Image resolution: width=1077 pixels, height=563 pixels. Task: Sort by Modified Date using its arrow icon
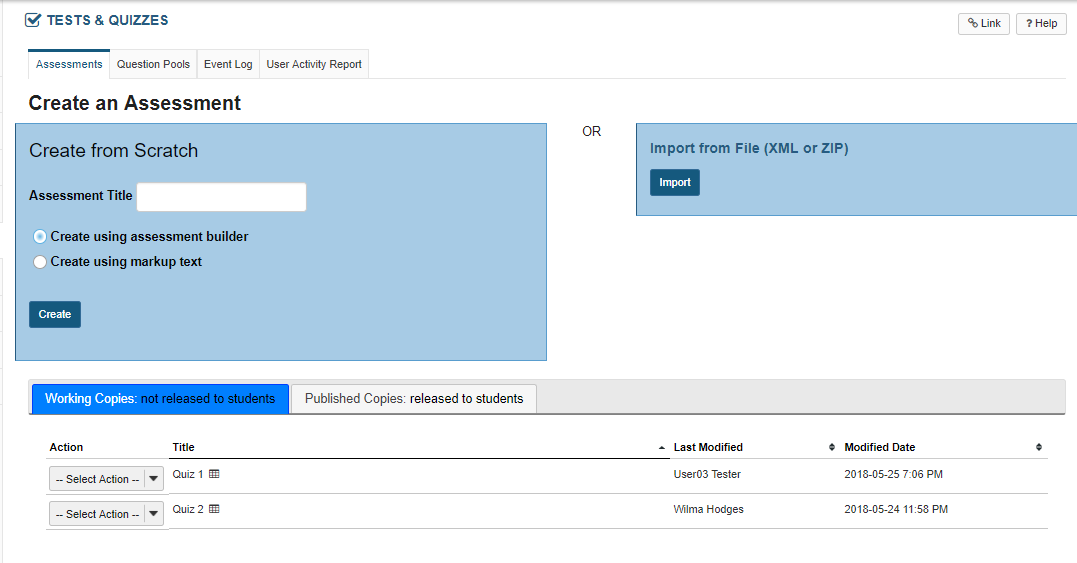1038,447
